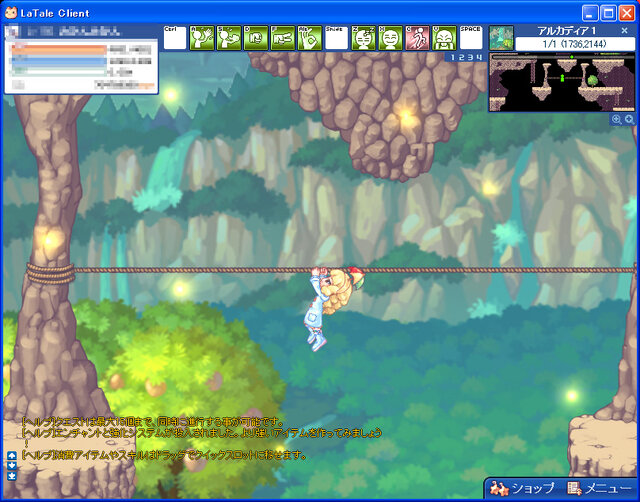This screenshot has width=640, height=502.
Task: Close the LaTale Client window
Action: click(627, 13)
